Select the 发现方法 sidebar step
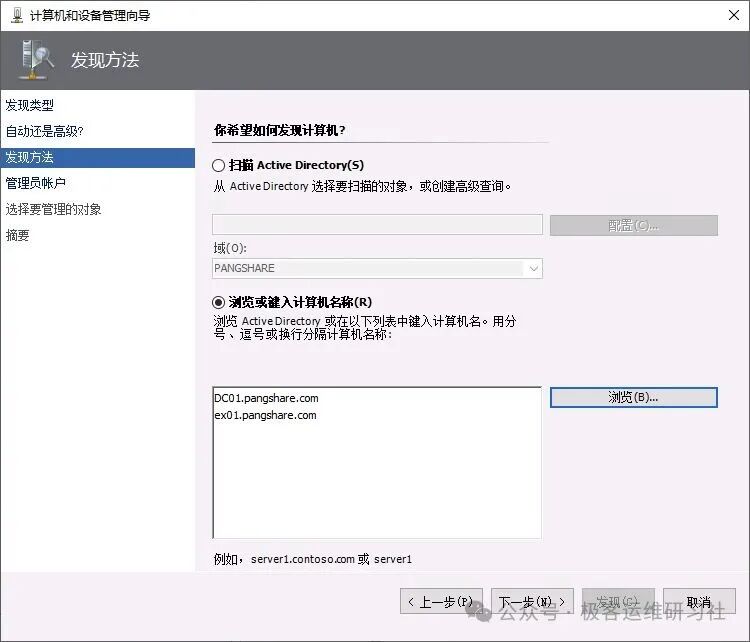This screenshot has height=642, width=750. tap(98, 157)
